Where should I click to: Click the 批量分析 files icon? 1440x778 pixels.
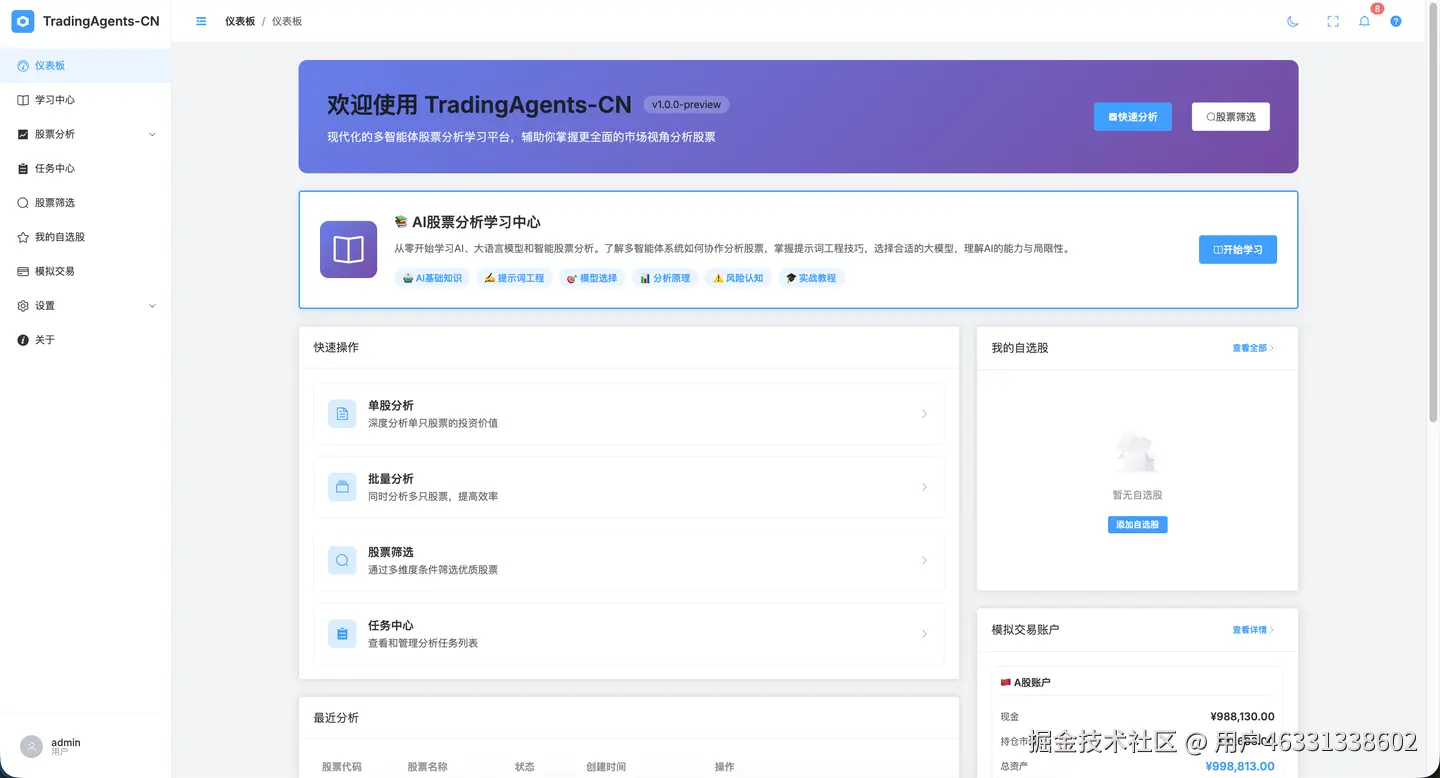click(x=342, y=487)
